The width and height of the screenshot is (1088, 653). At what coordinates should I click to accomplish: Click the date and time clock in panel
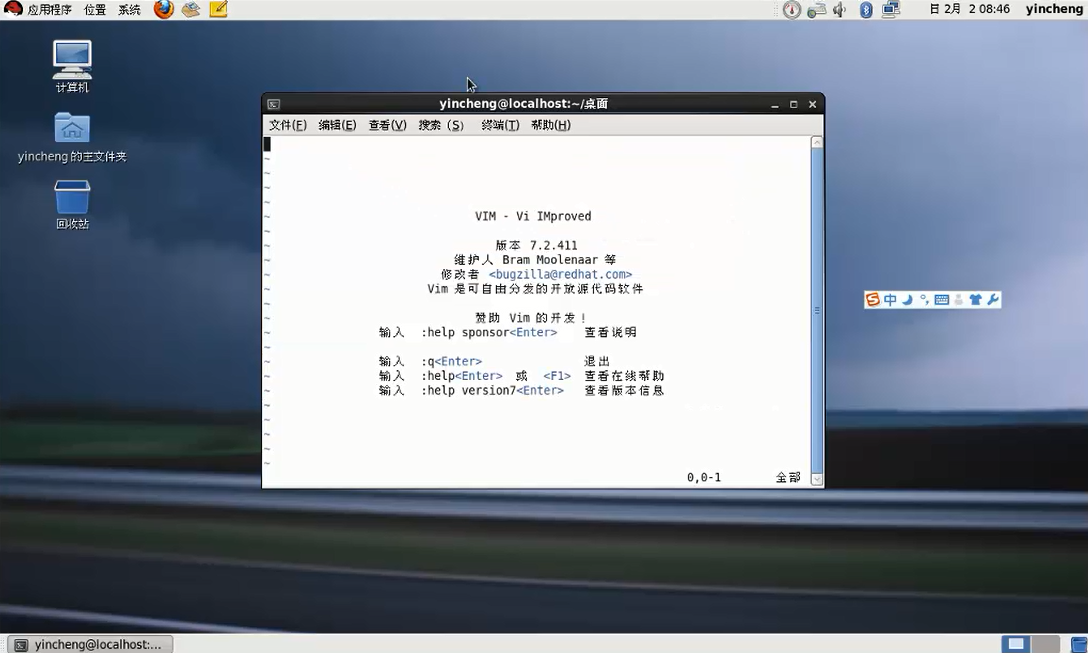[x=969, y=9]
